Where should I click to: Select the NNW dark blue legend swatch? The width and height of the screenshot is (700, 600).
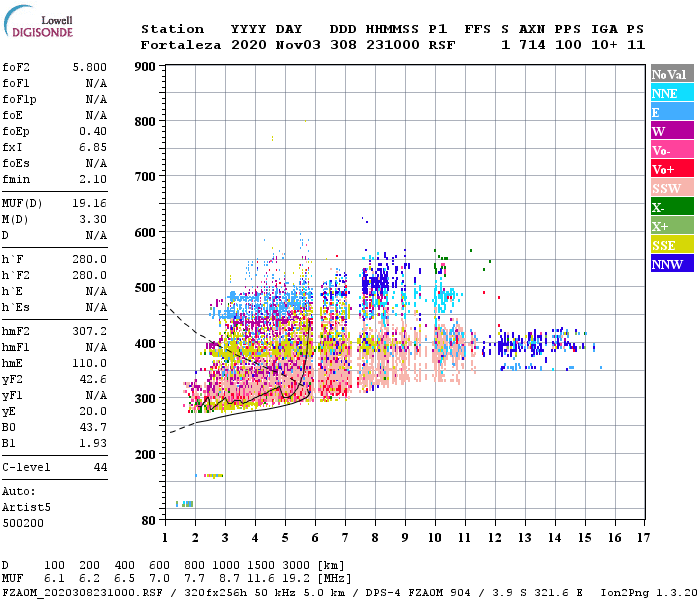click(x=672, y=263)
